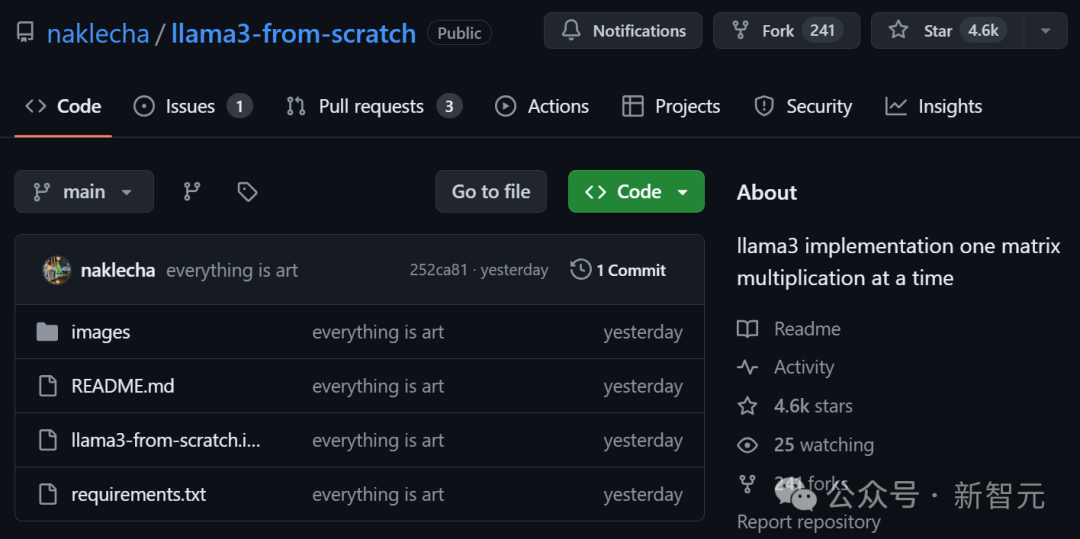Open the Issues tab
Image resolution: width=1080 pixels, height=539 pixels.
(x=192, y=107)
